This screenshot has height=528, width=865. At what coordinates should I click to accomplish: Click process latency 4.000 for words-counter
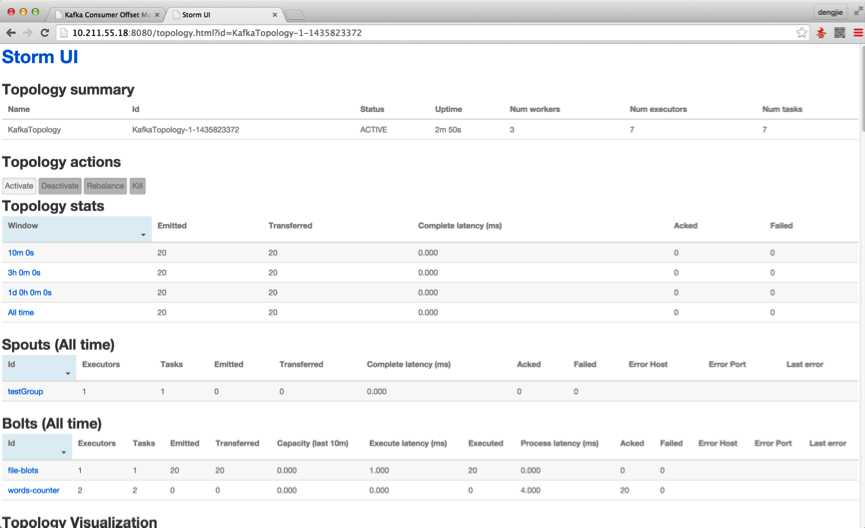tap(531, 490)
